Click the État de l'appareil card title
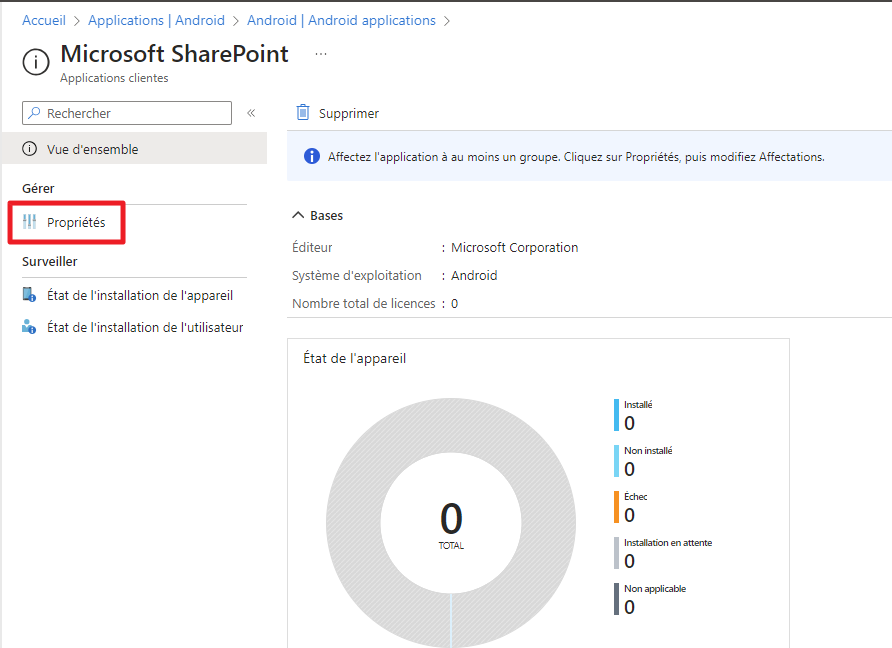 click(354, 358)
